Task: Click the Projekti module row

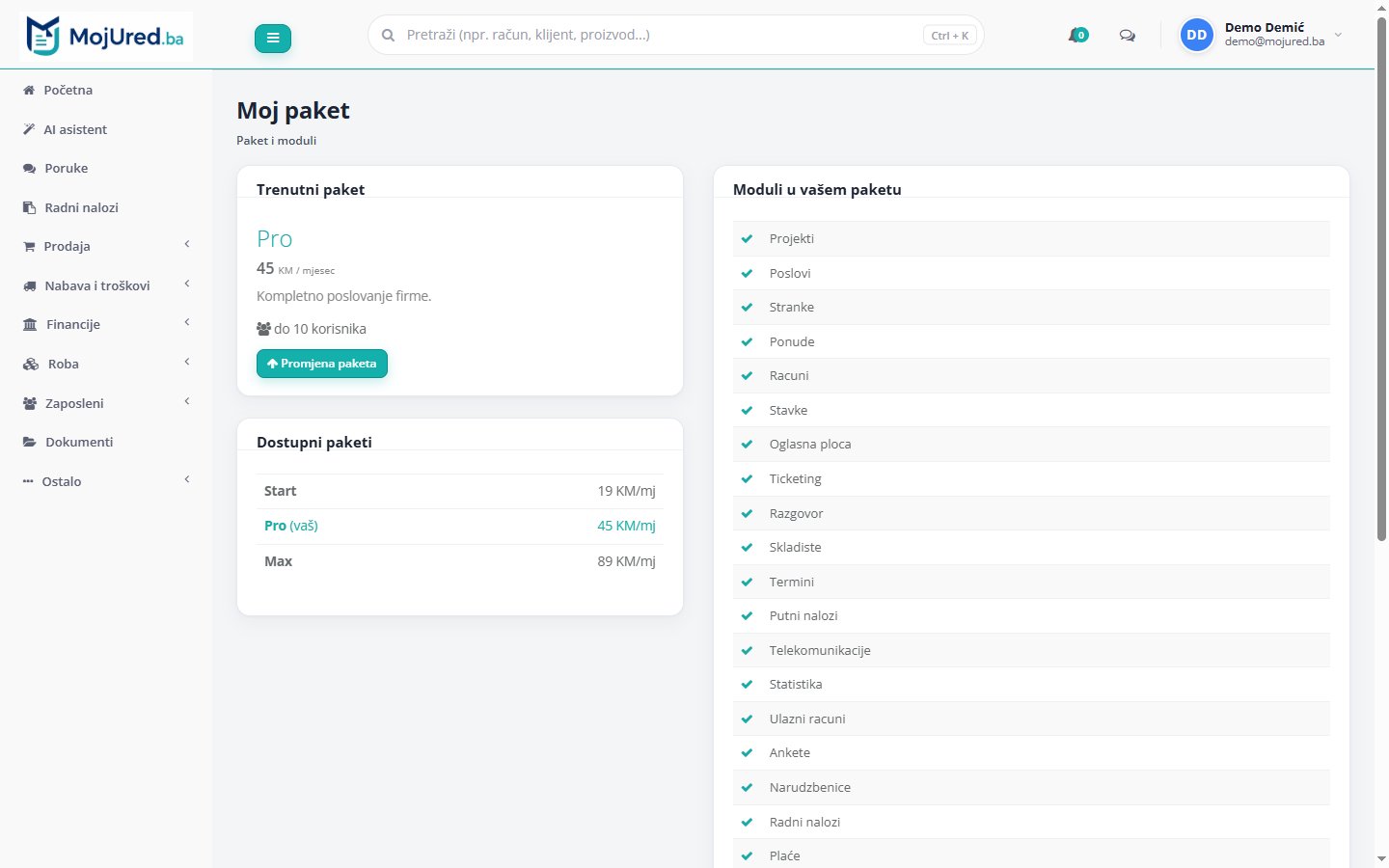Action: click(x=1031, y=239)
